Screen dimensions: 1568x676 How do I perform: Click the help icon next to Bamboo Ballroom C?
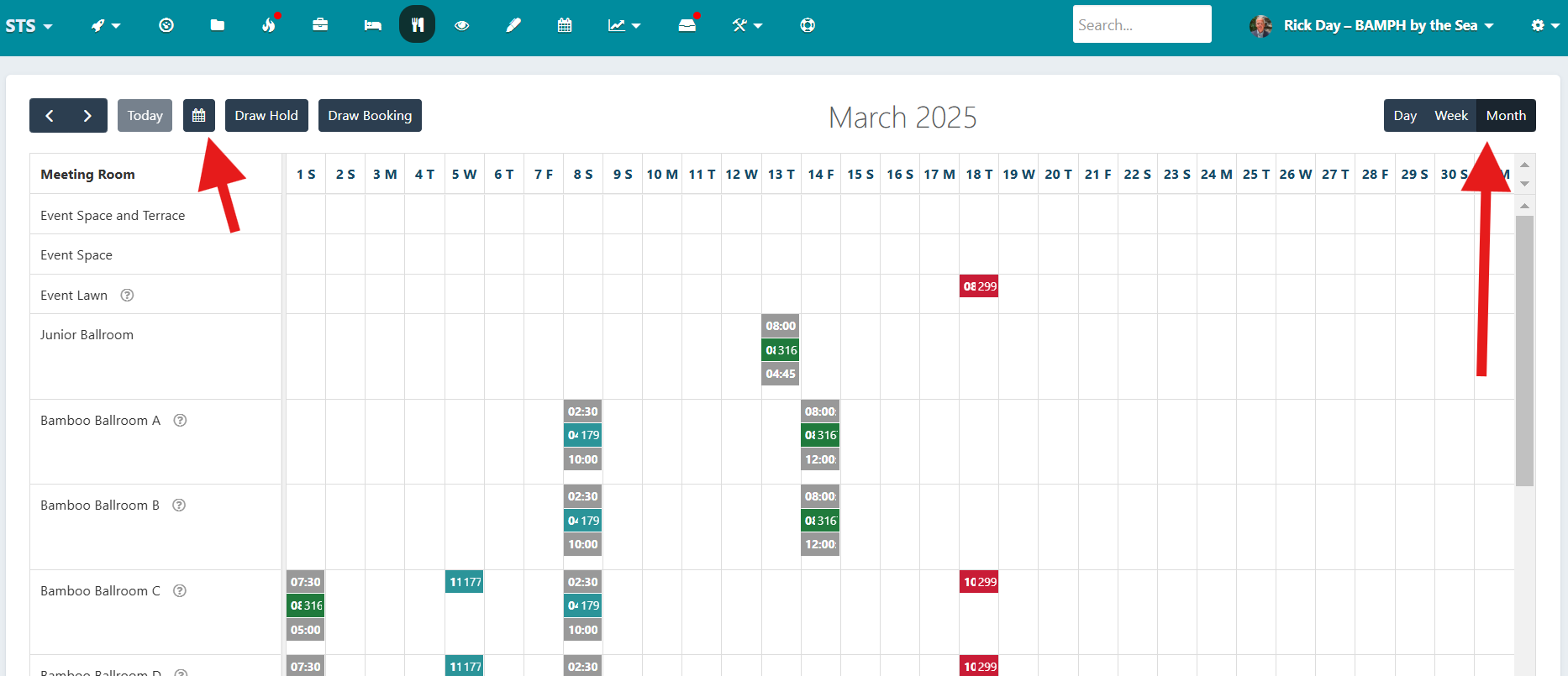click(x=180, y=591)
